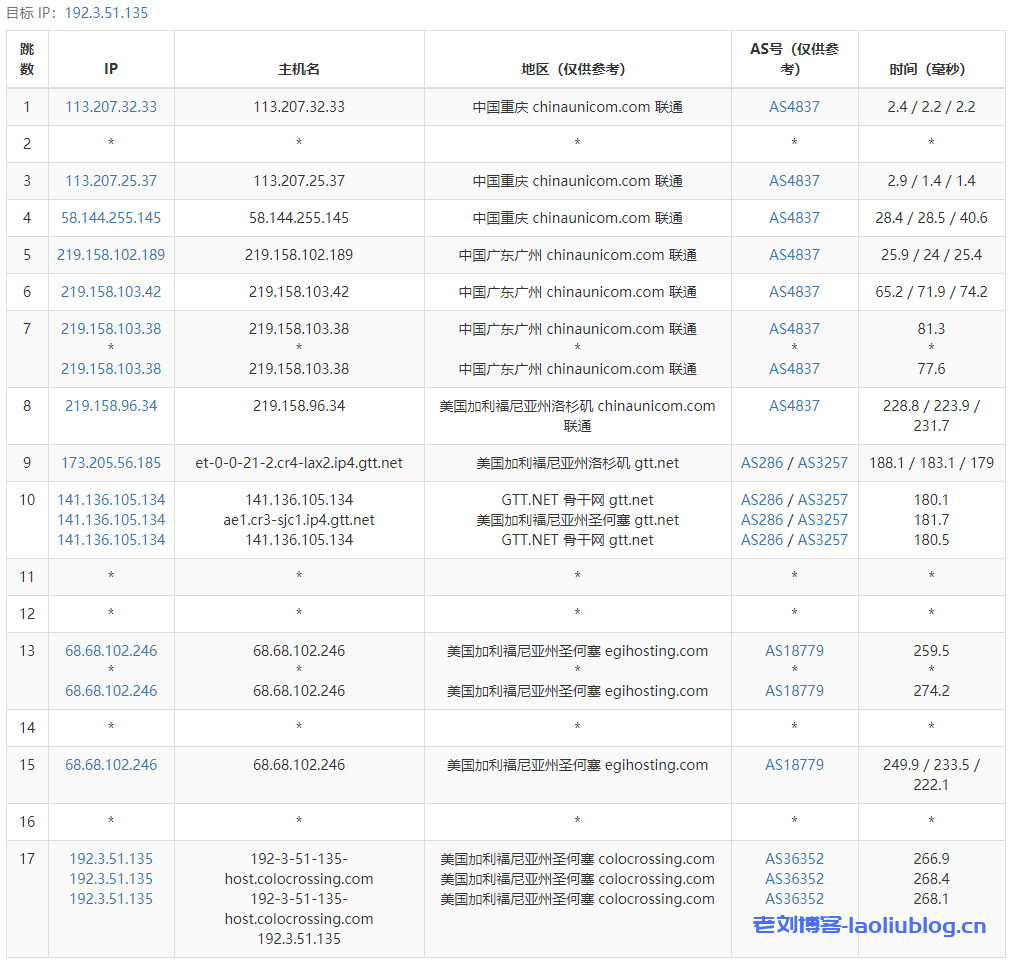The width and height of the screenshot is (1012, 963).
Task: Click the AS3257 link in hop 9 row
Action: click(x=822, y=463)
